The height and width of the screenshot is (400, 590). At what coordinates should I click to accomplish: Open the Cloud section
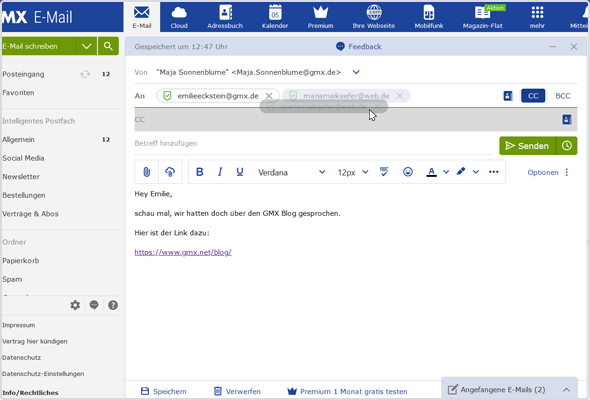point(179,17)
